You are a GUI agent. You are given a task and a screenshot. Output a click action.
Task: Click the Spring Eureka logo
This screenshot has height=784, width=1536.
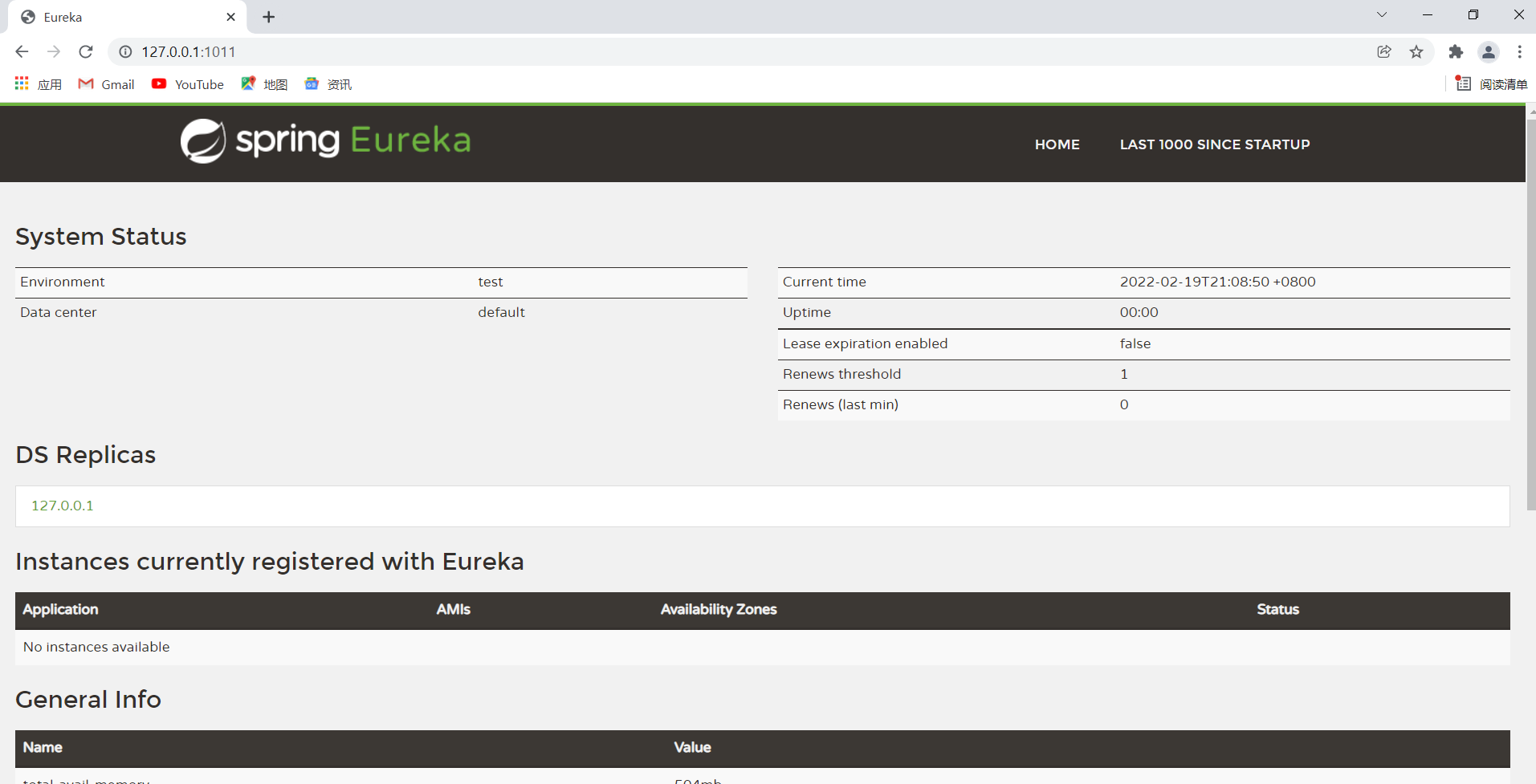pos(325,141)
